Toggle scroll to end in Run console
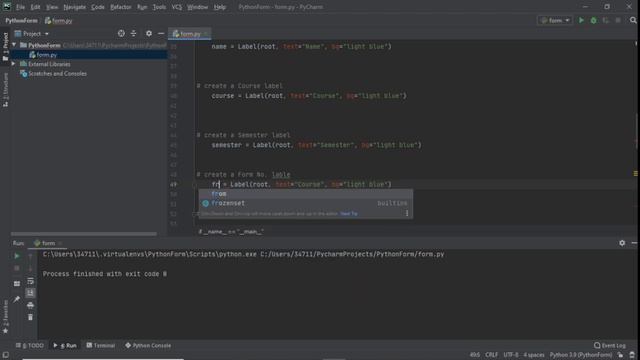 pos(30,293)
